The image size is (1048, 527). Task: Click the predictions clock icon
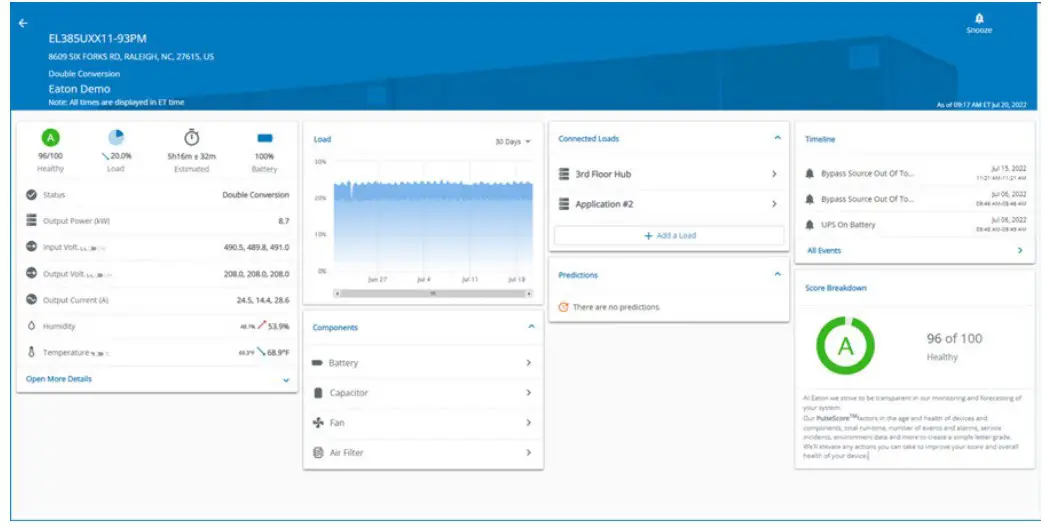(563, 307)
